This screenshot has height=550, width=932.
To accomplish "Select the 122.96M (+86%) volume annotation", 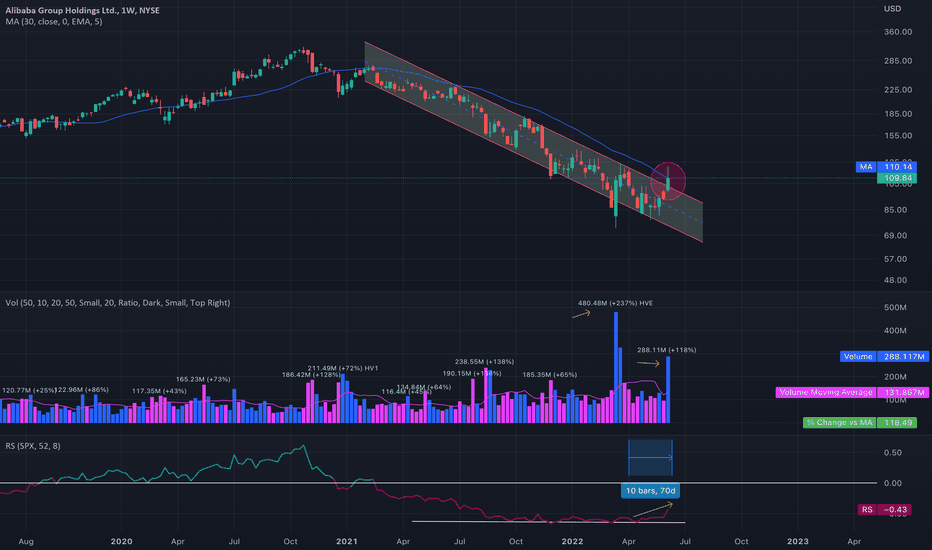I will pos(82,390).
